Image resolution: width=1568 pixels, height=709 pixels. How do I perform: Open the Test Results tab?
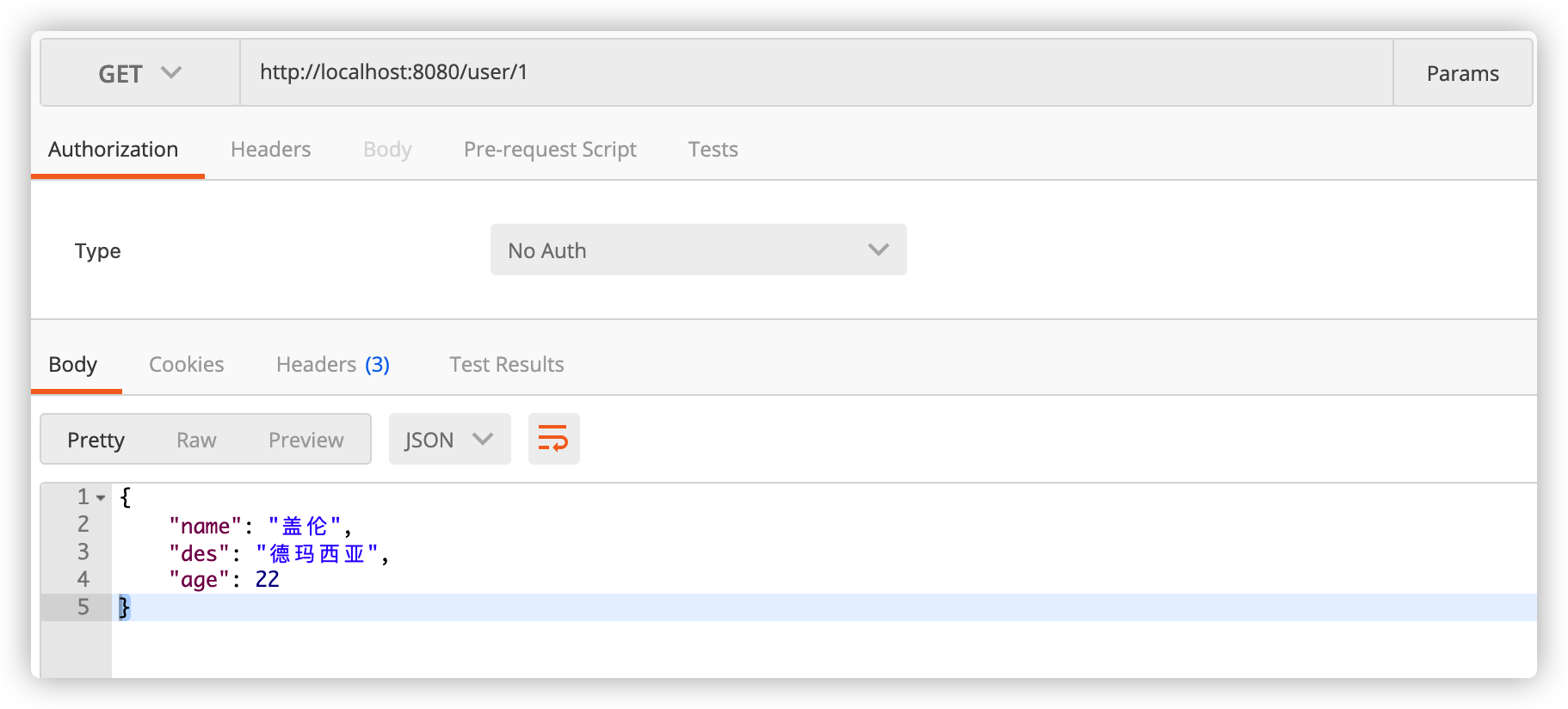click(506, 365)
